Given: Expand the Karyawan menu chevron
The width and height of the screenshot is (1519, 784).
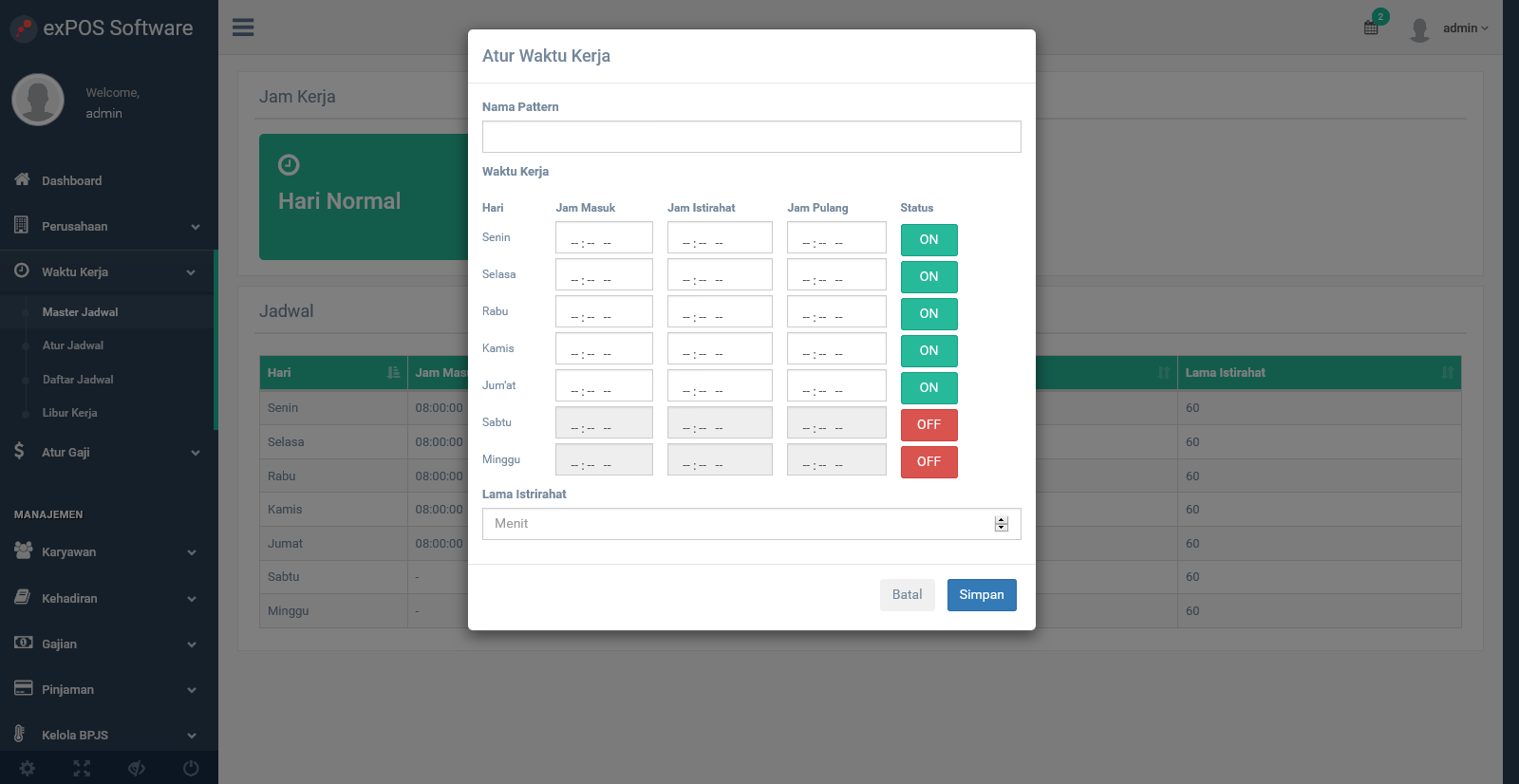Looking at the screenshot, I should click(x=192, y=552).
